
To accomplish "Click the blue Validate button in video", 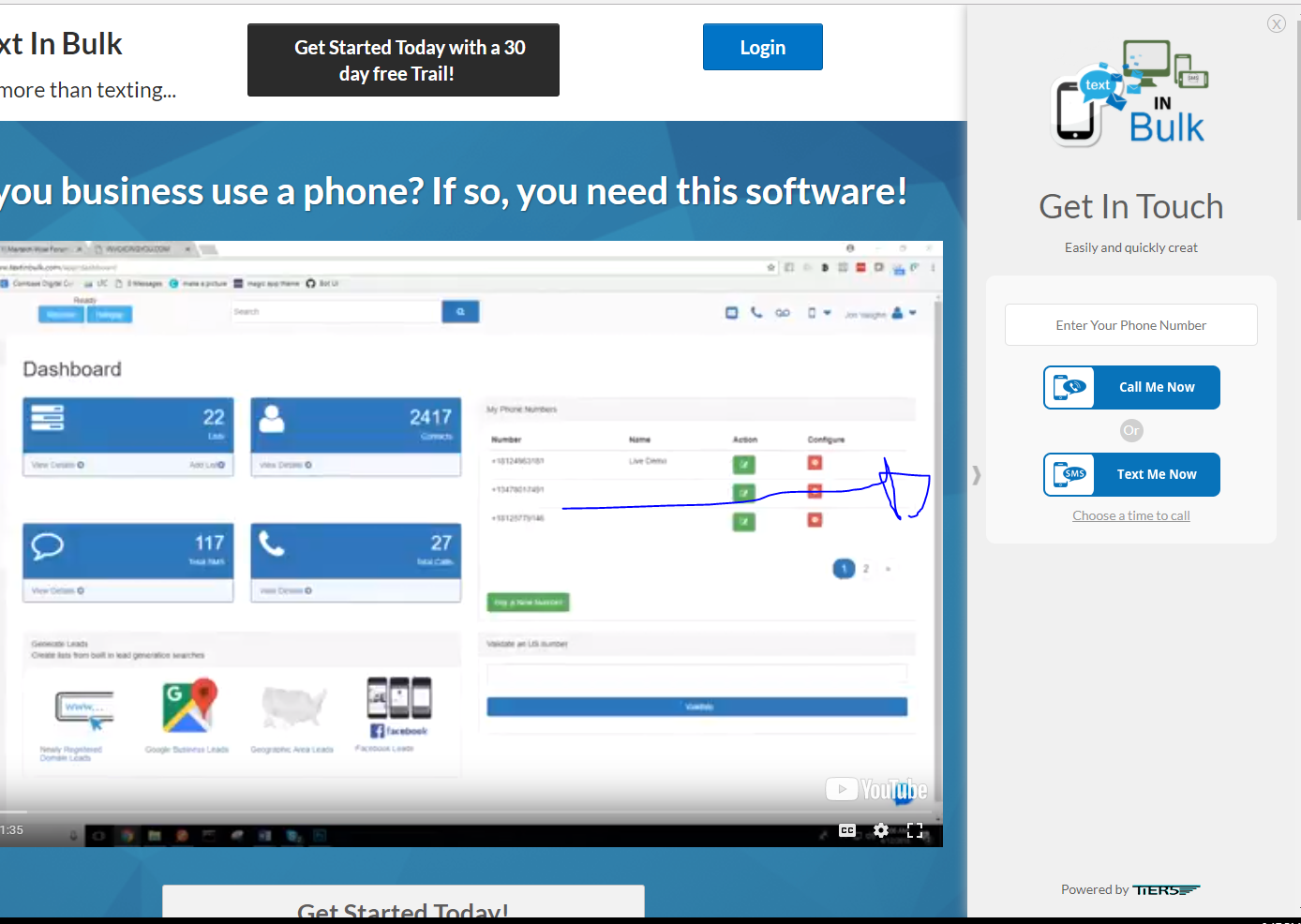I will [x=696, y=707].
